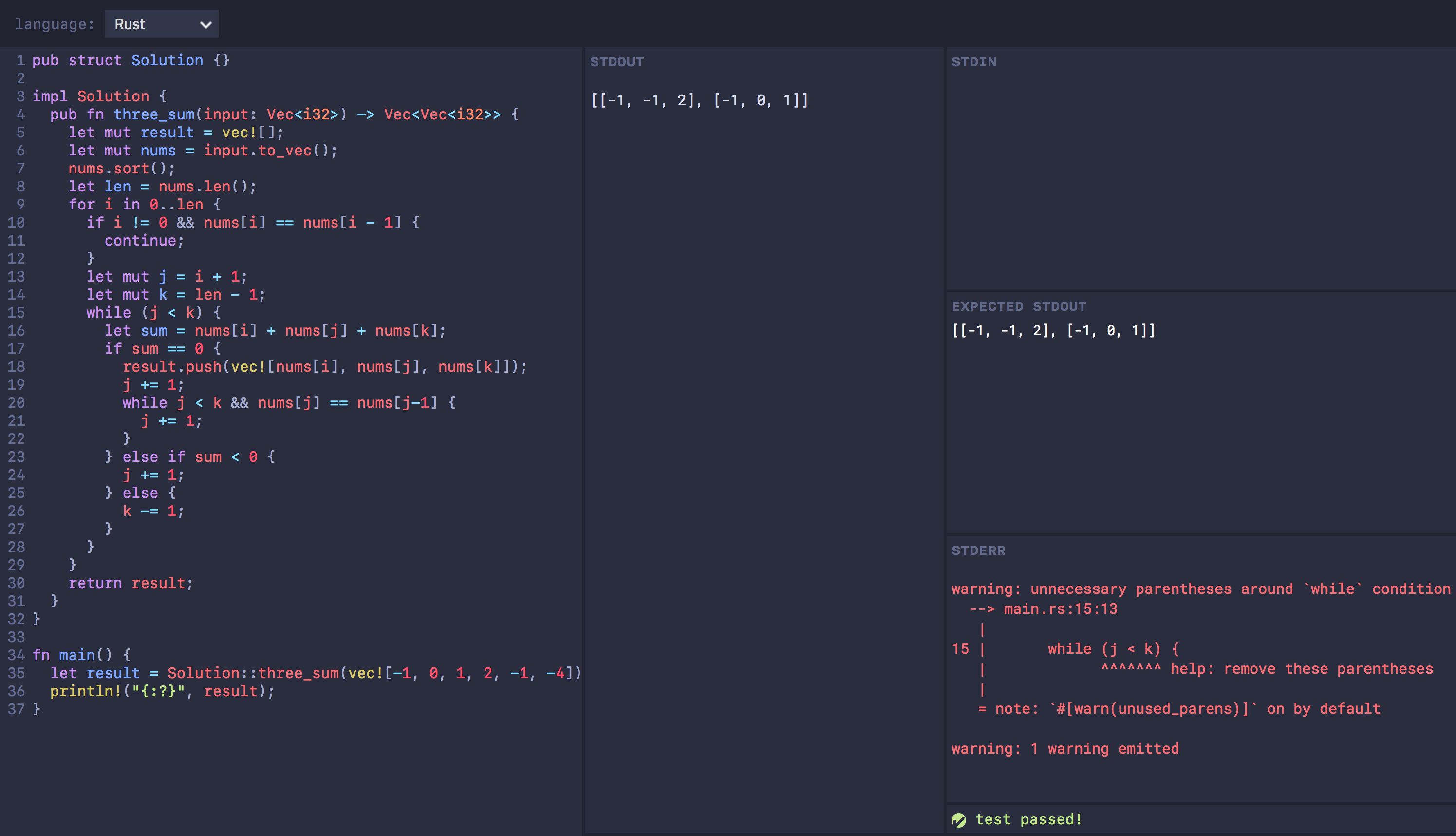Click line number 34 in gutter
Screen dimensions: 1456x836
click(16, 655)
